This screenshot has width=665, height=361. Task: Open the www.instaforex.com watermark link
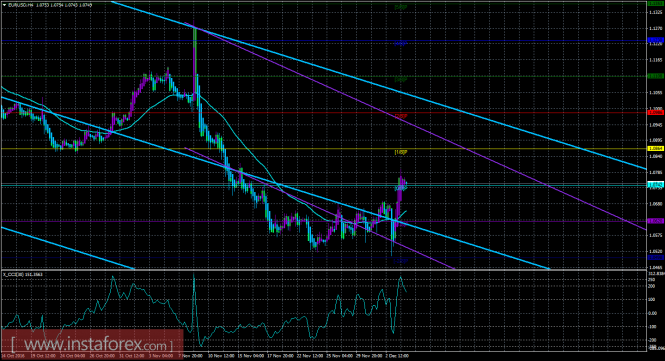(92, 344)
